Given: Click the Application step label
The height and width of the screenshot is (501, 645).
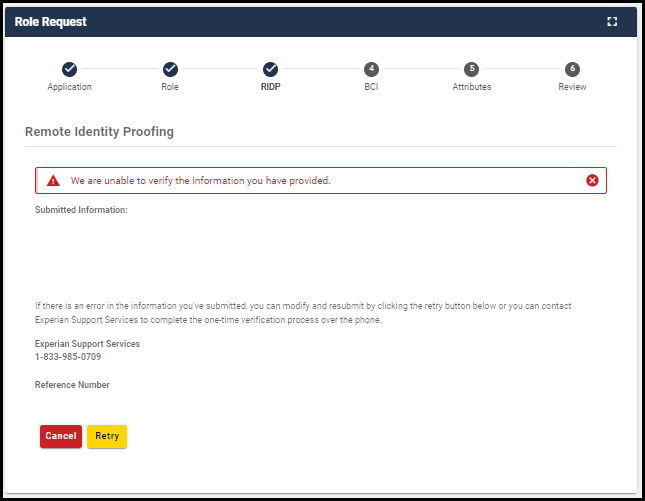Looking at the screenshot, I should tap(69, 87).
